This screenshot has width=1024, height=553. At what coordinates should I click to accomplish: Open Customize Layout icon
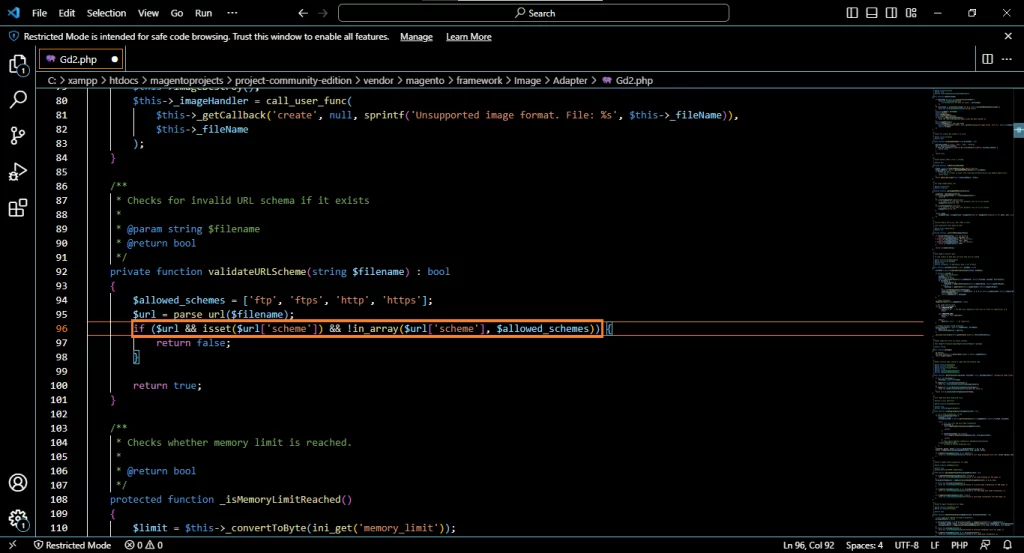point(911,13)
